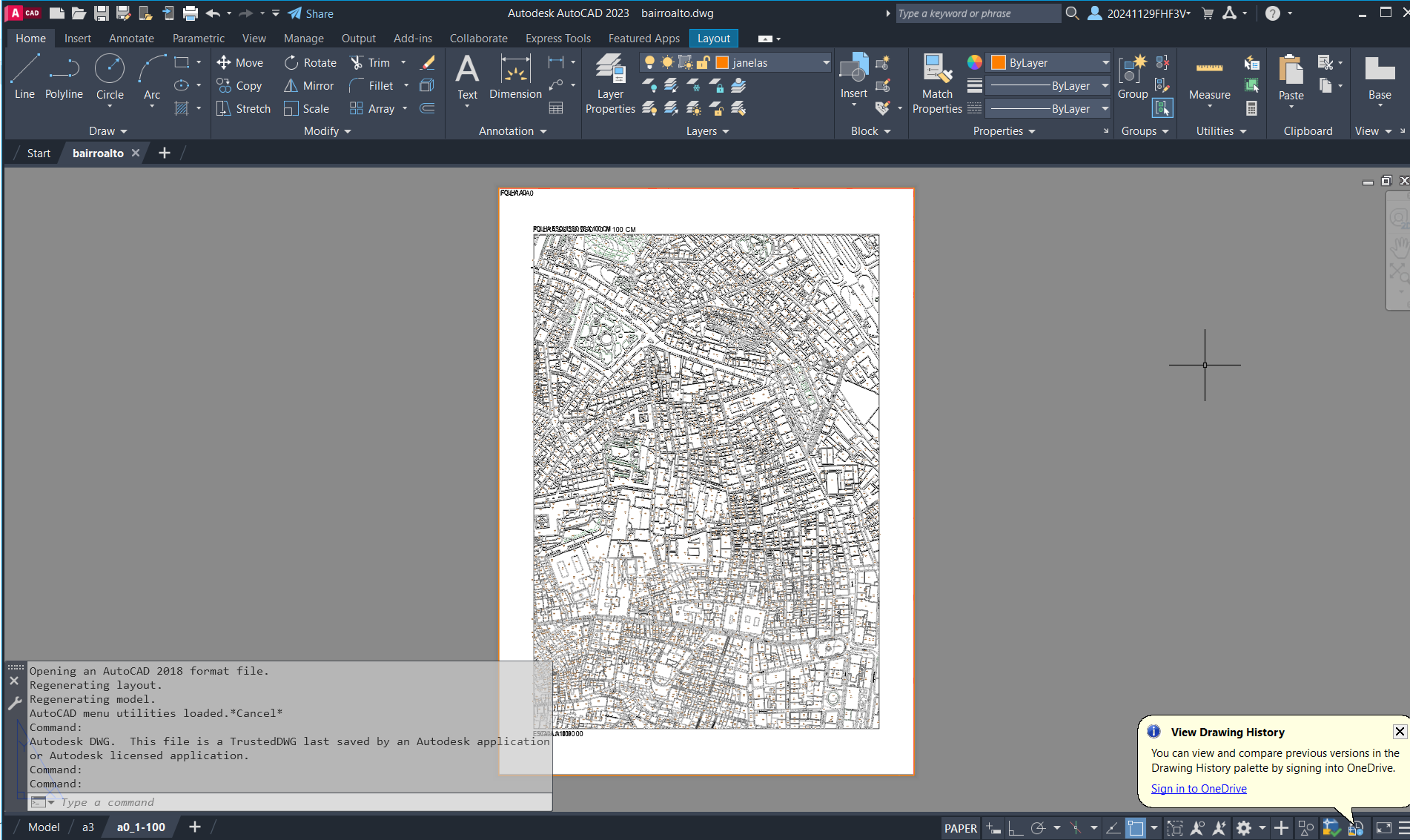Viewport: 1410px width, 840px height.
Task: Toggle PAPER space mode in status bar
Action: [x=960, y=828]
